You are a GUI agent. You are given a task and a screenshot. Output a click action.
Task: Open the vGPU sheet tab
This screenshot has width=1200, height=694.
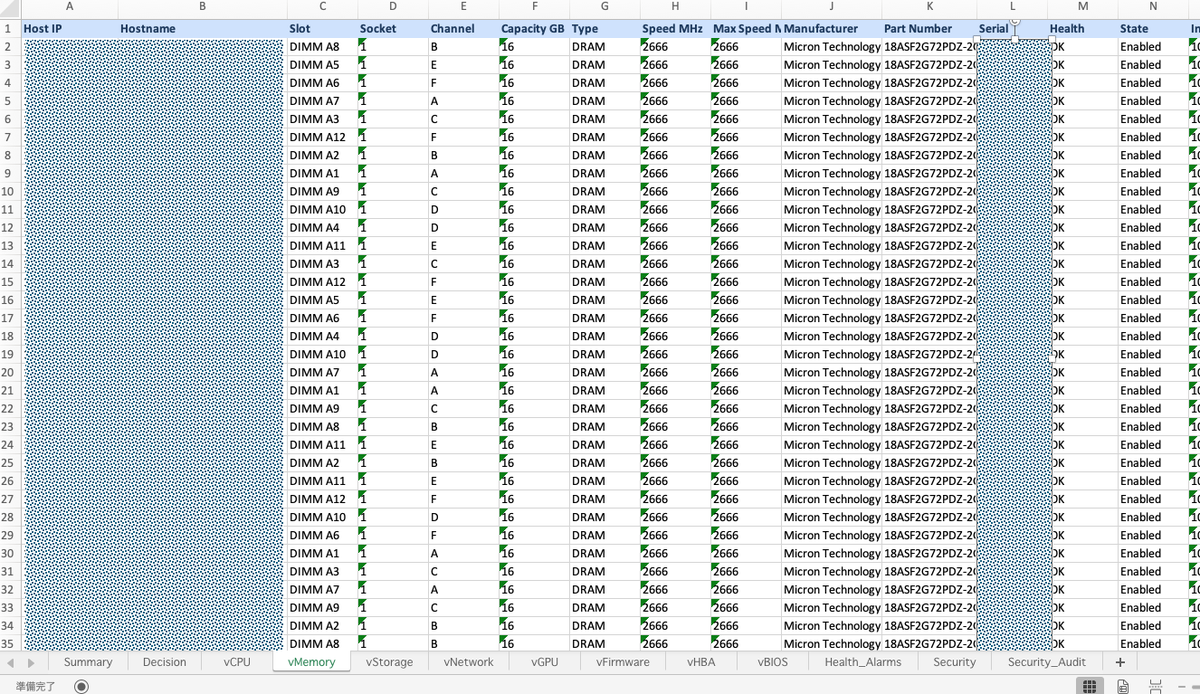coord(545,662)
